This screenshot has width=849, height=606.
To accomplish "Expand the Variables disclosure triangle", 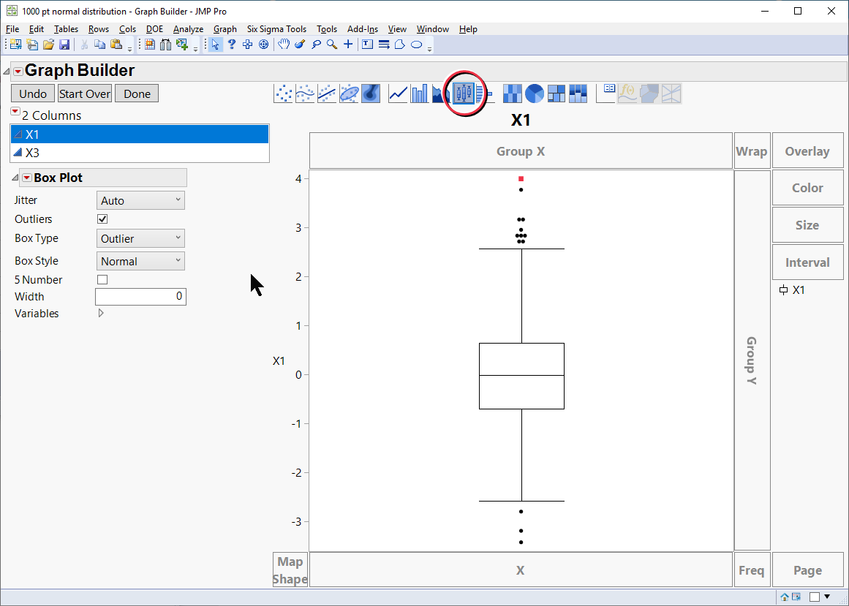I will 101,313.
